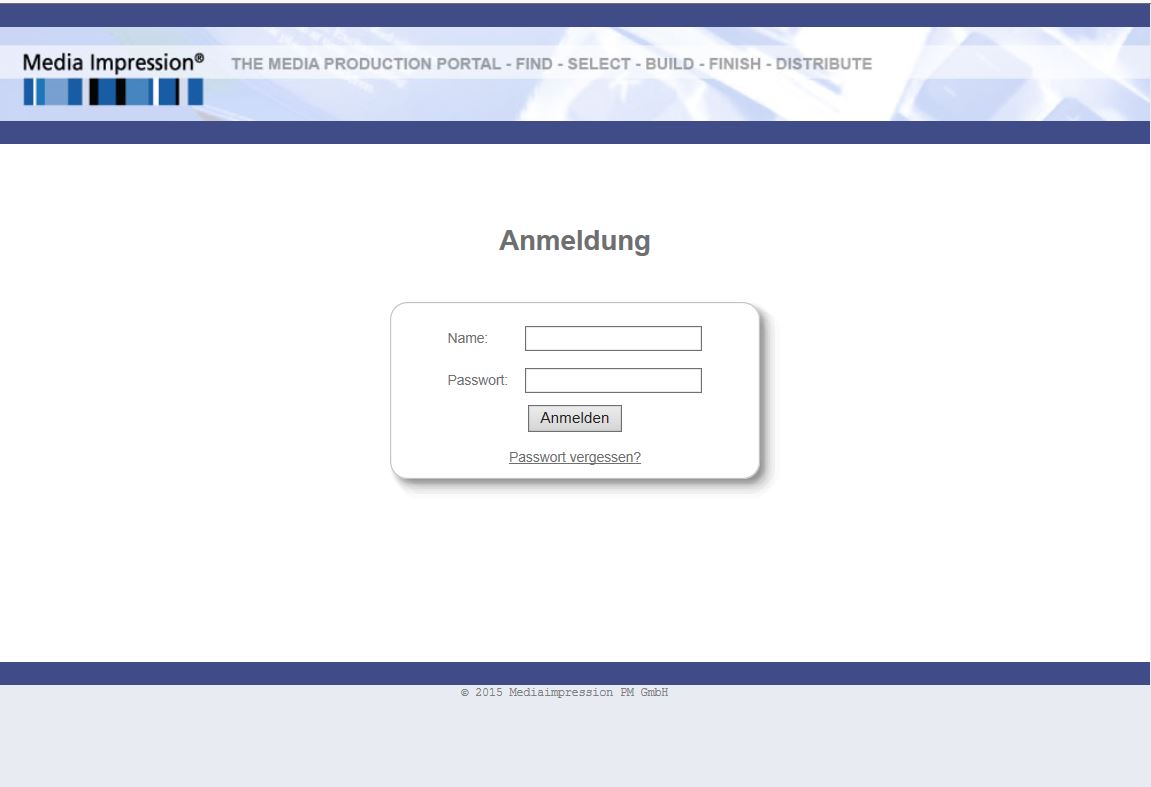Viewport: 1151px width, 787px height.
Task: Focus the Passwort input field
Action: (x=613, y=381)
